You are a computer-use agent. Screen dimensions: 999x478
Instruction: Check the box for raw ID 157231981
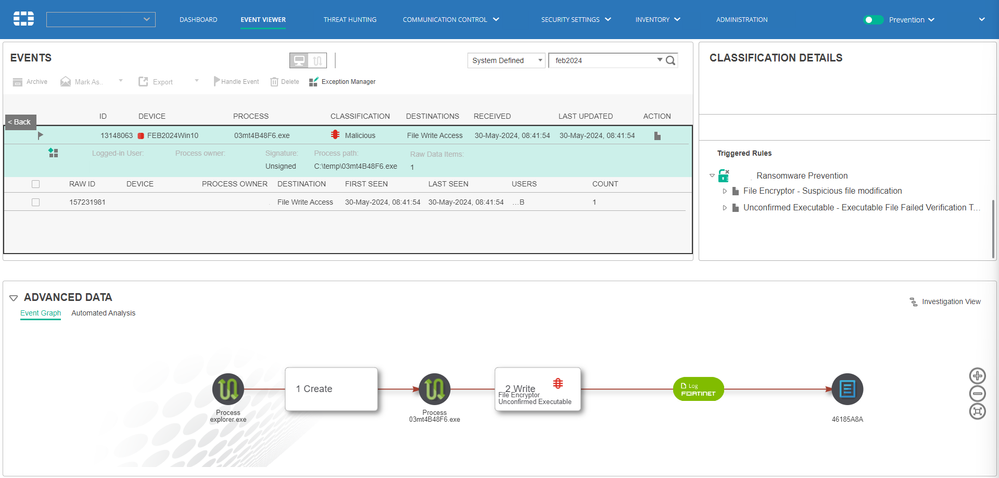[36, 202]
